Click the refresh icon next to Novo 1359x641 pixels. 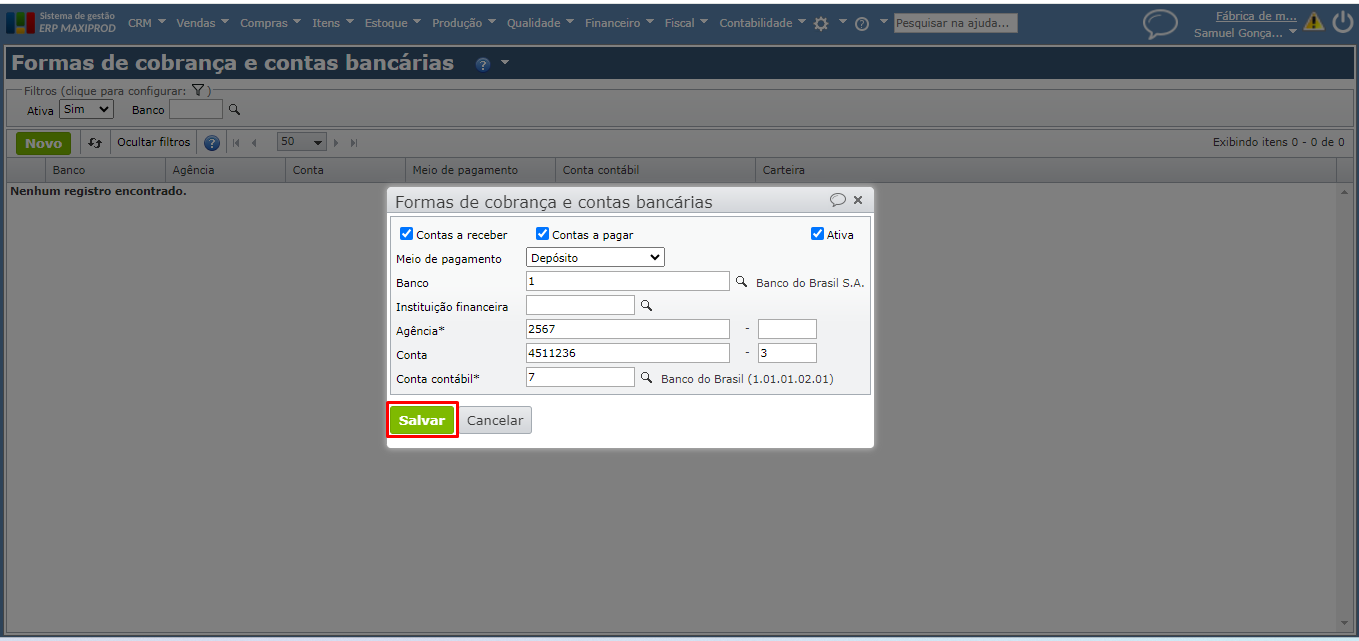95,143
